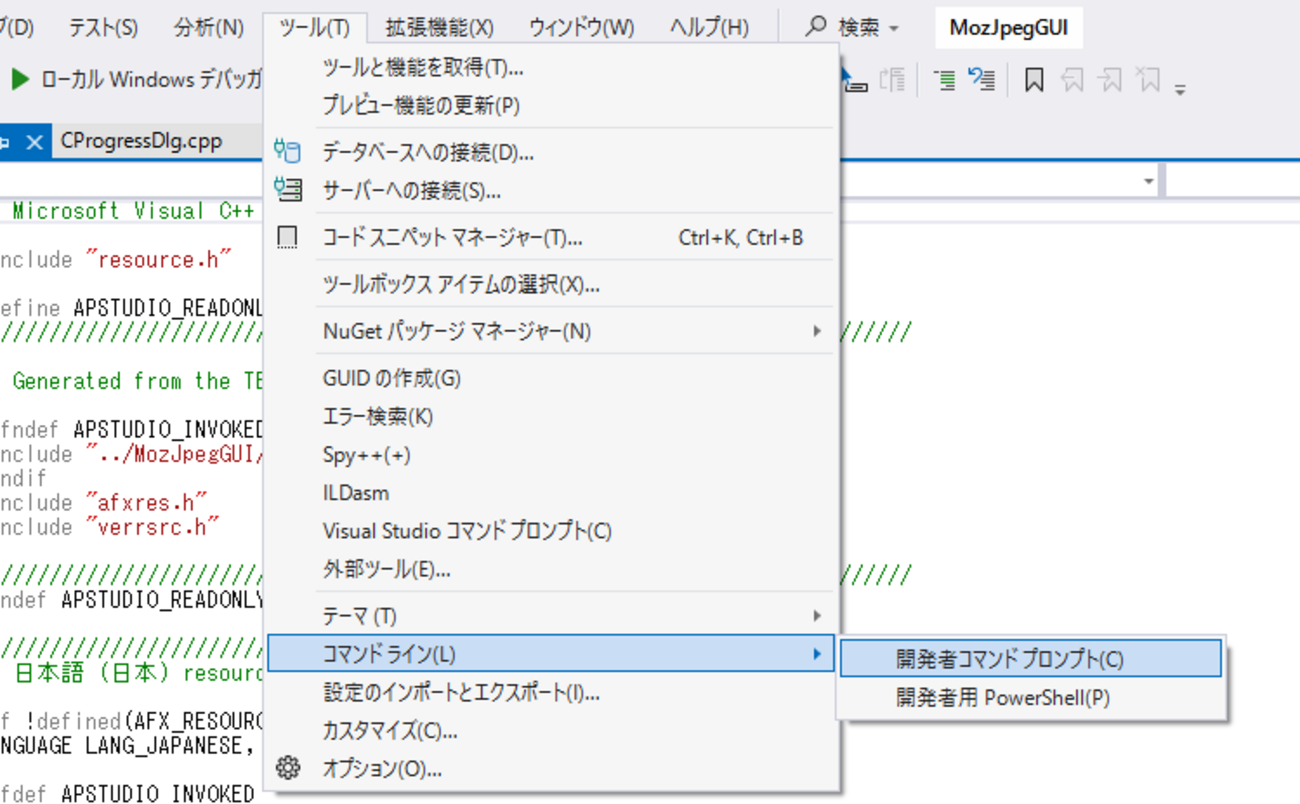The width and height of the screenshot is (1300, 804).
Task: Click the greyed page-lines icon left of the comment icon
Action: [x=892, y=79]
